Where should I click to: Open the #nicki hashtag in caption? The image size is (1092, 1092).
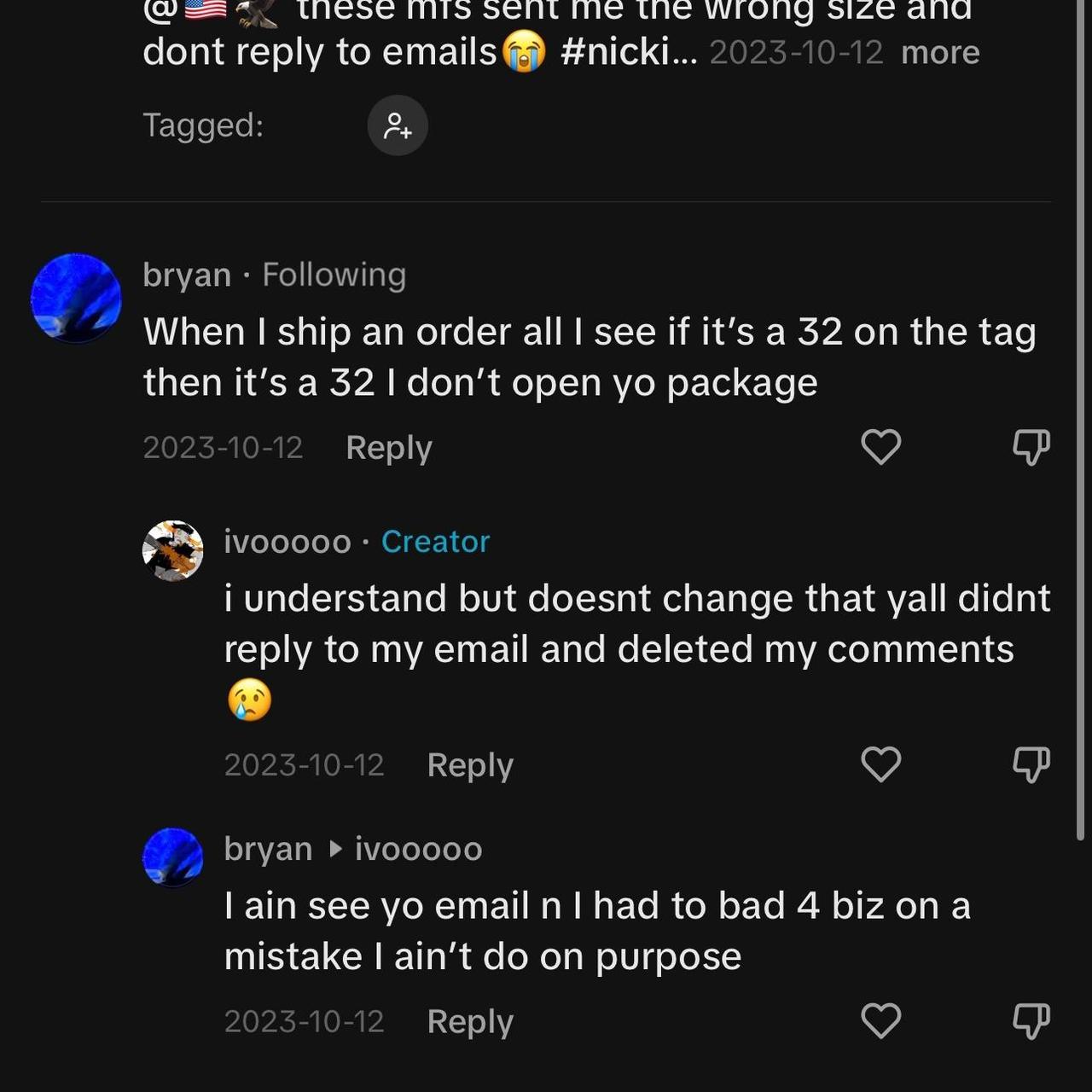(628, 52)
